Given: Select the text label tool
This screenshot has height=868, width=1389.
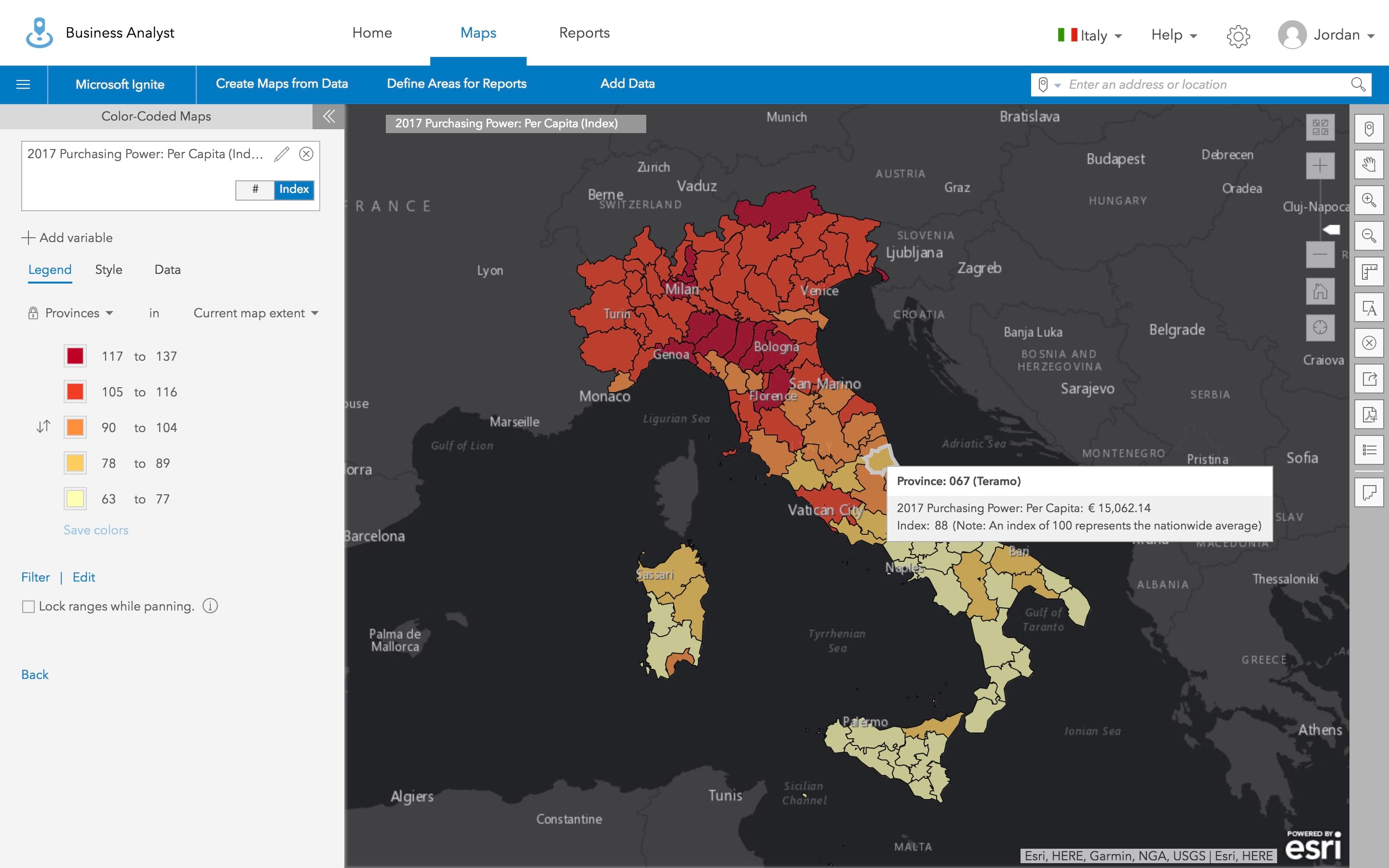Looking at the screenshot, I should click(1370, 308).
